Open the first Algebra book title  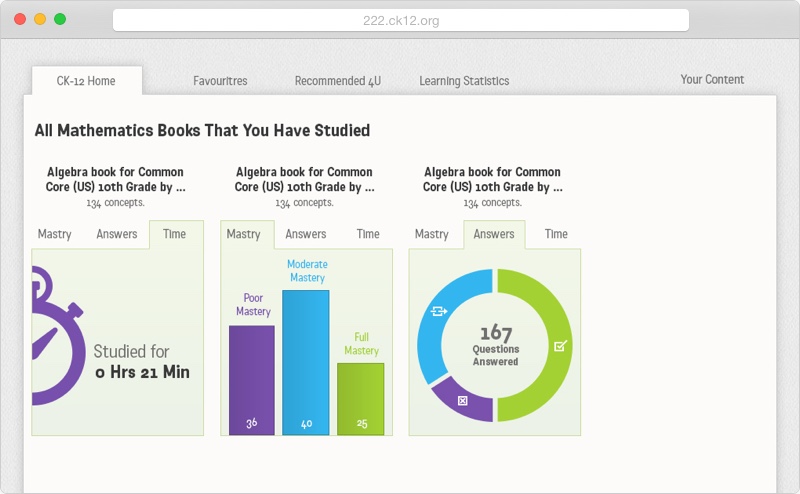tap(115, 179)
